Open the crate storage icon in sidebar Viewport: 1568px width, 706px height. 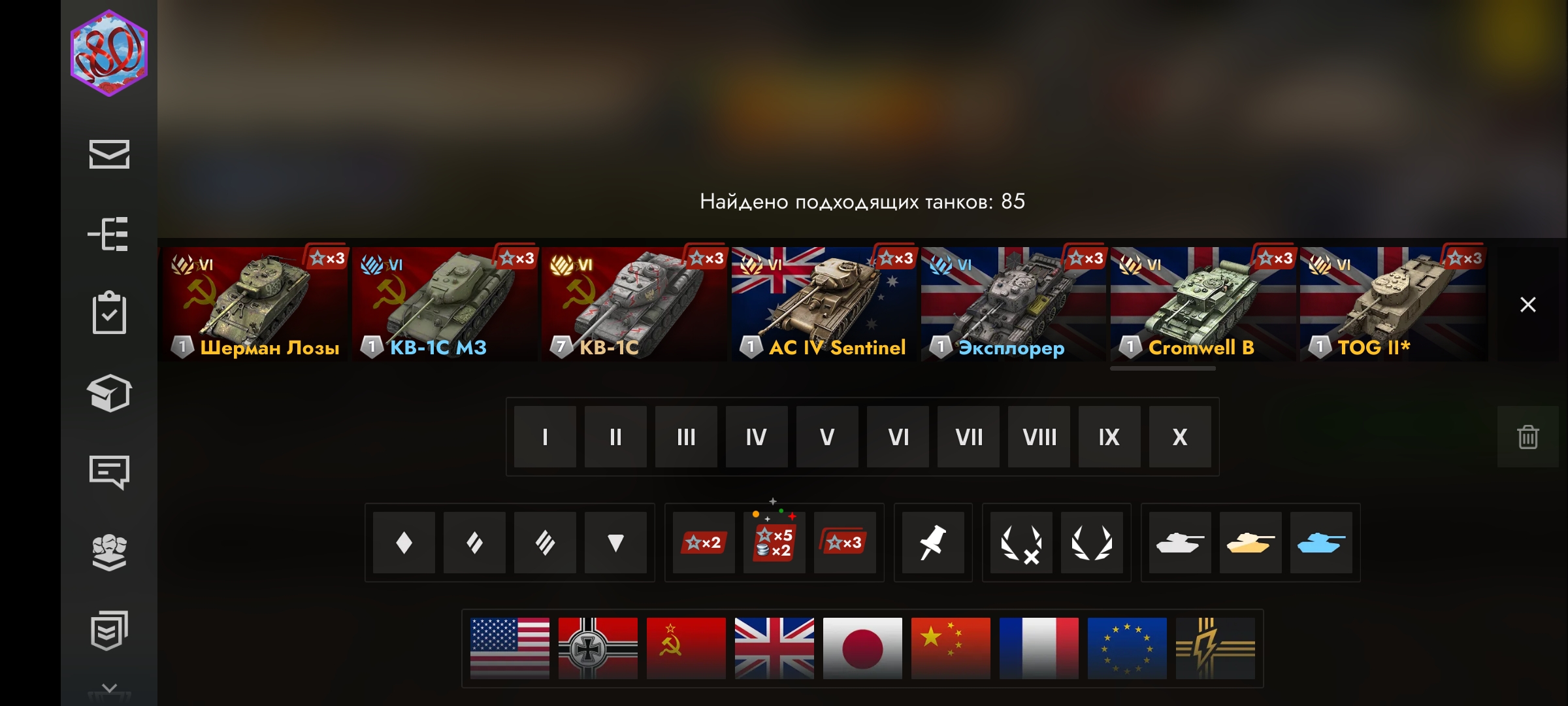(109, 393)
